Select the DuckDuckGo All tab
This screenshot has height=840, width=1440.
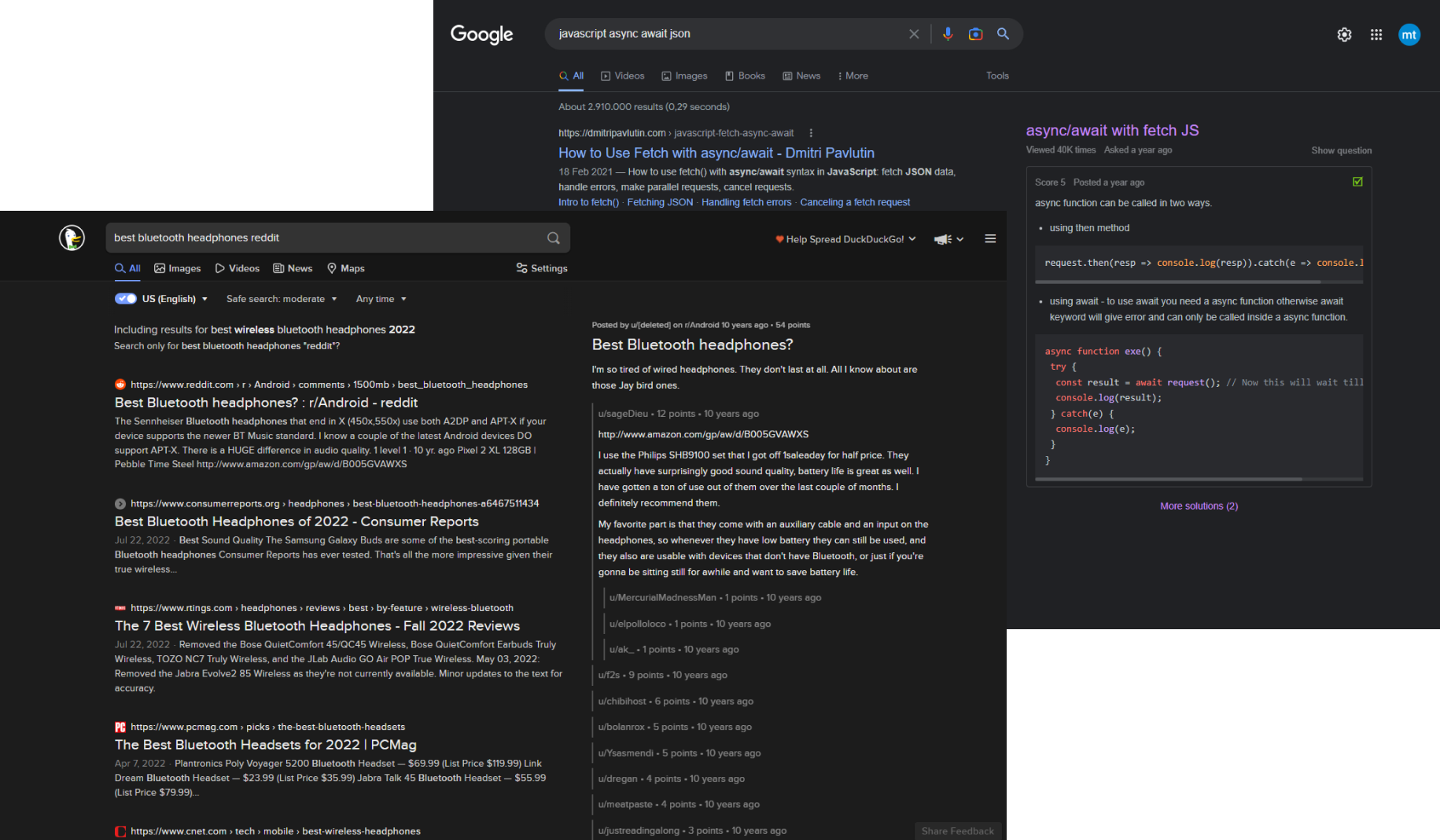pyautogui.click(x=127, y=268)
